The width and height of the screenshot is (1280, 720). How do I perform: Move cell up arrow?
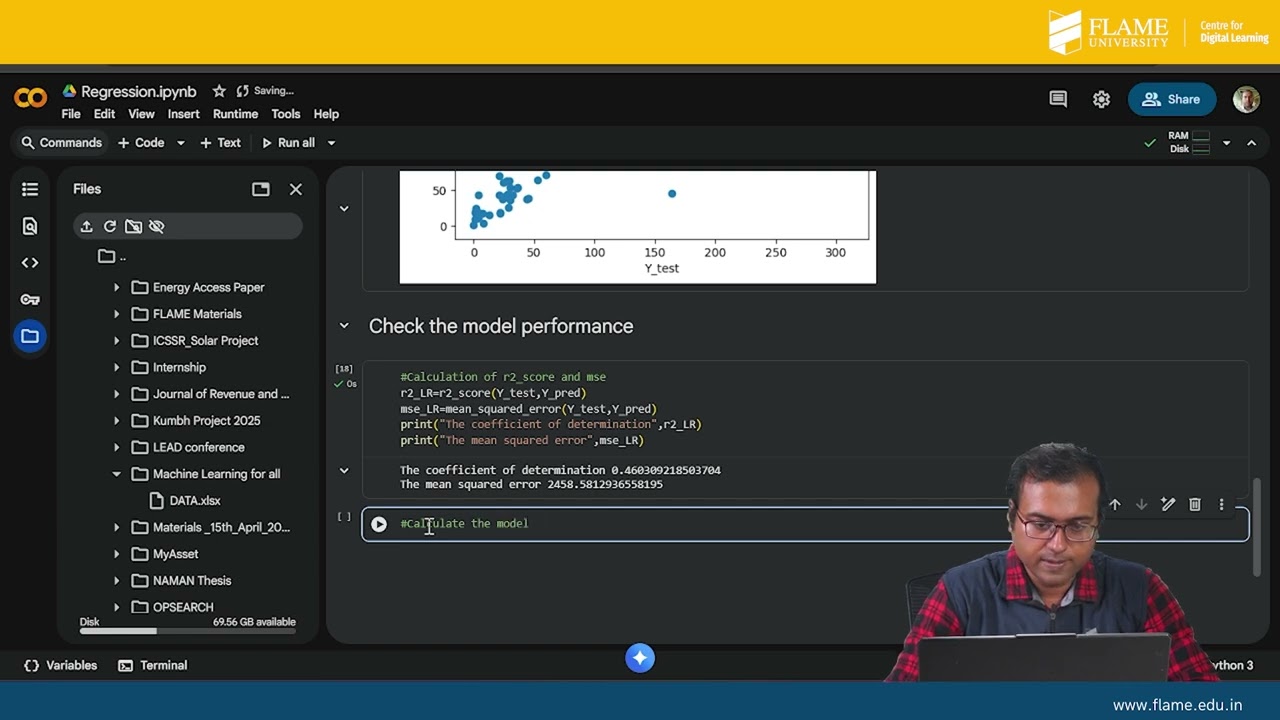tap(1115, 505)
